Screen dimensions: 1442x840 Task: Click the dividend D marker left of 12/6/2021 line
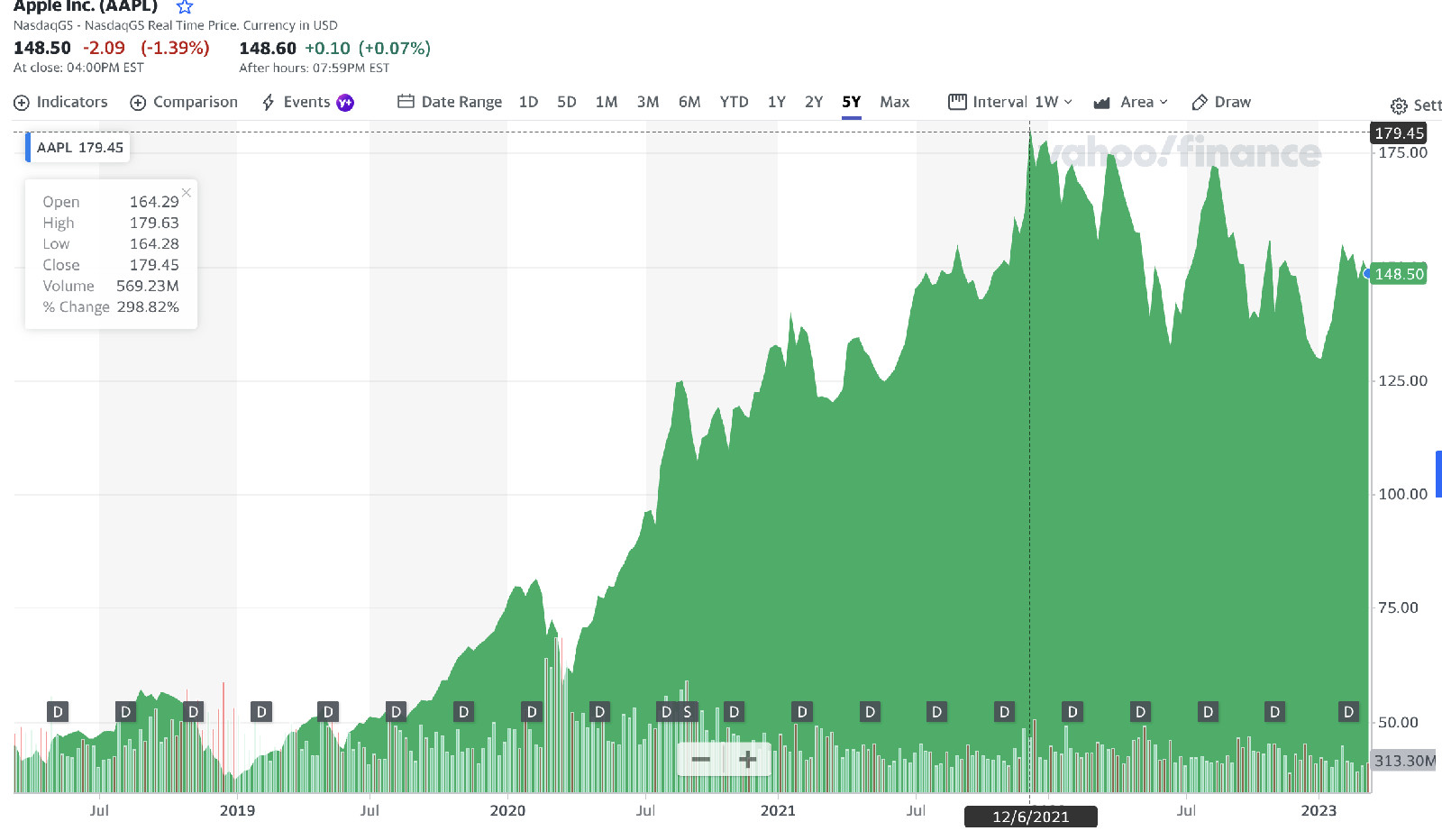point(1004,712)
